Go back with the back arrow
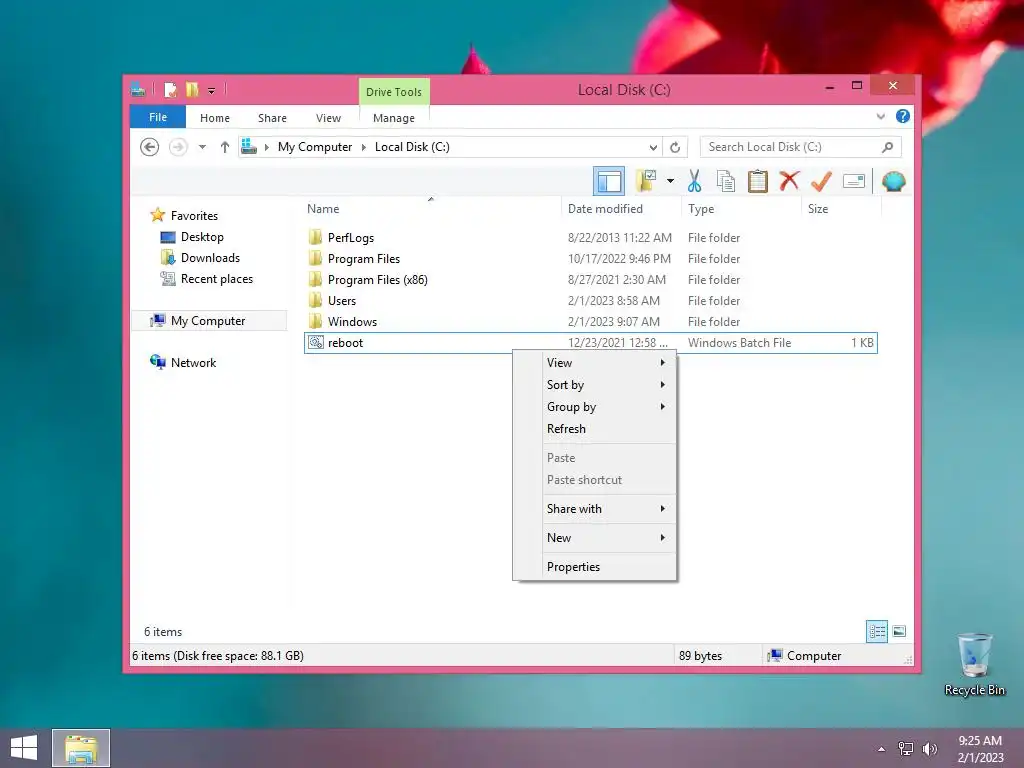The height and width of the screenshot is (768, 1024). (150, 147)
